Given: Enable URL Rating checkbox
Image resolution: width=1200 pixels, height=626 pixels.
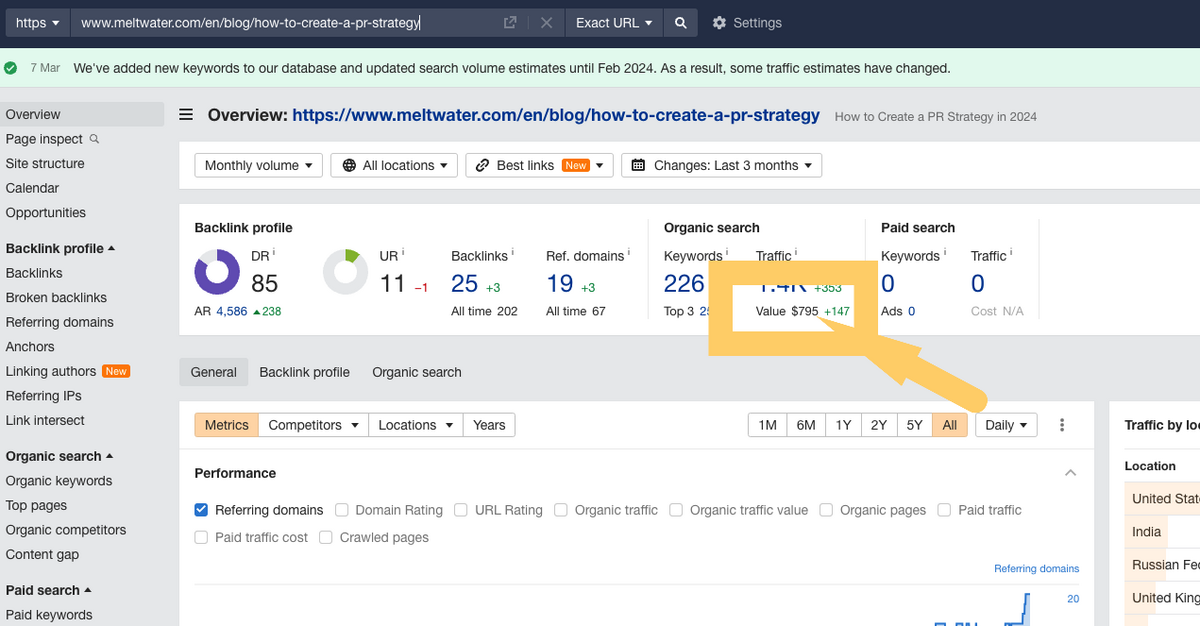Looking at the screenshot, I should point(461,510).
